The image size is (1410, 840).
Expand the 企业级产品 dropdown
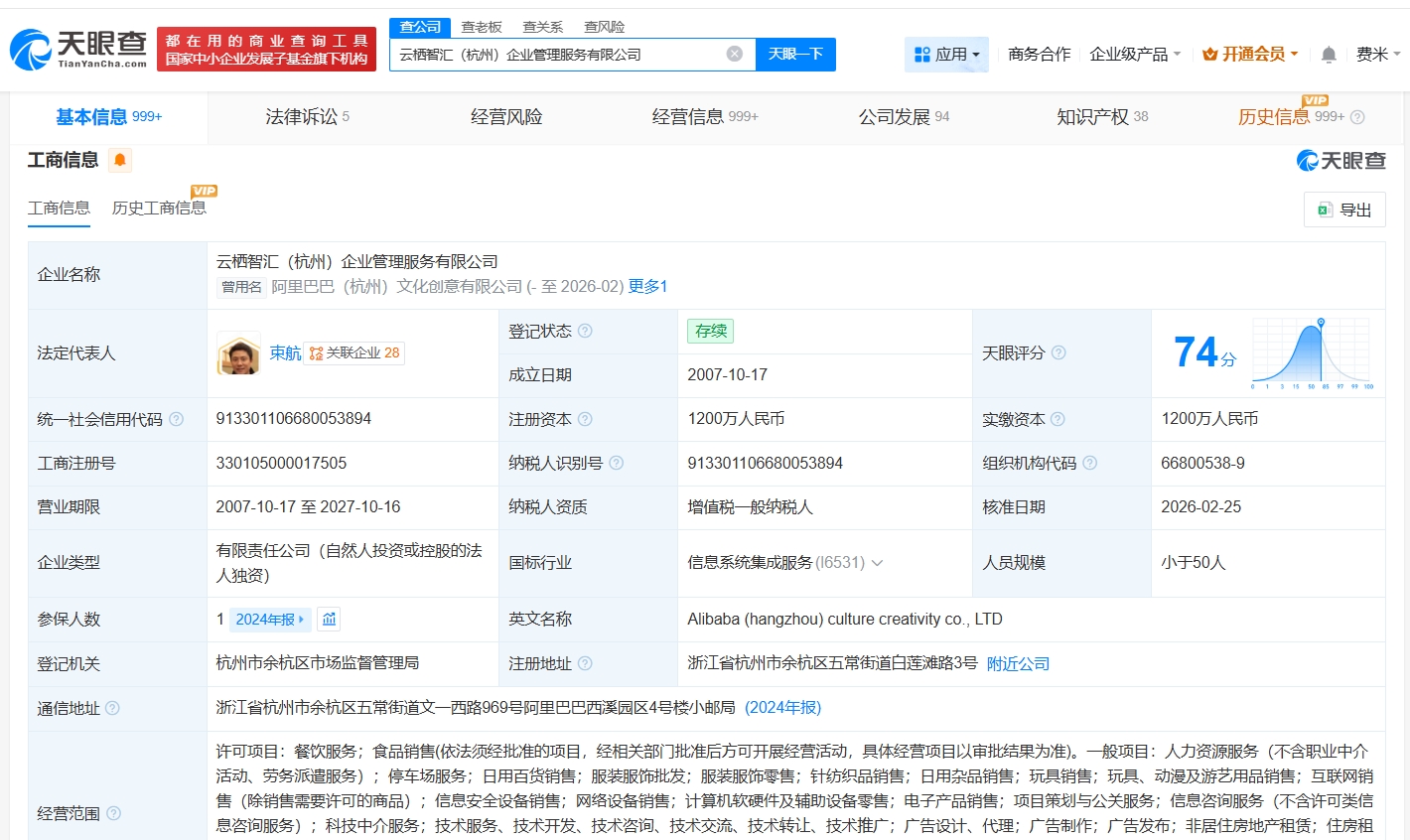(x=1135, y=55)
